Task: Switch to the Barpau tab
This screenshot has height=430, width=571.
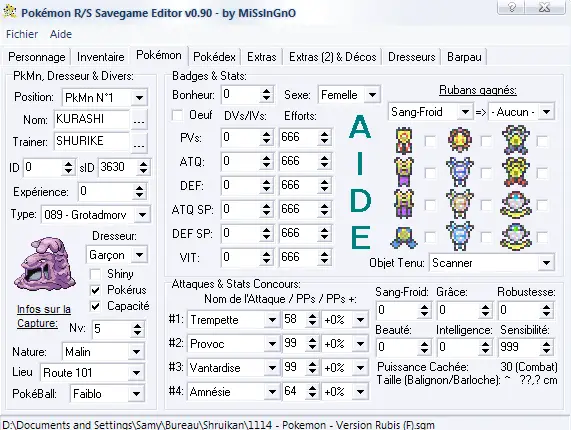Action: click(x=464, y=57)
